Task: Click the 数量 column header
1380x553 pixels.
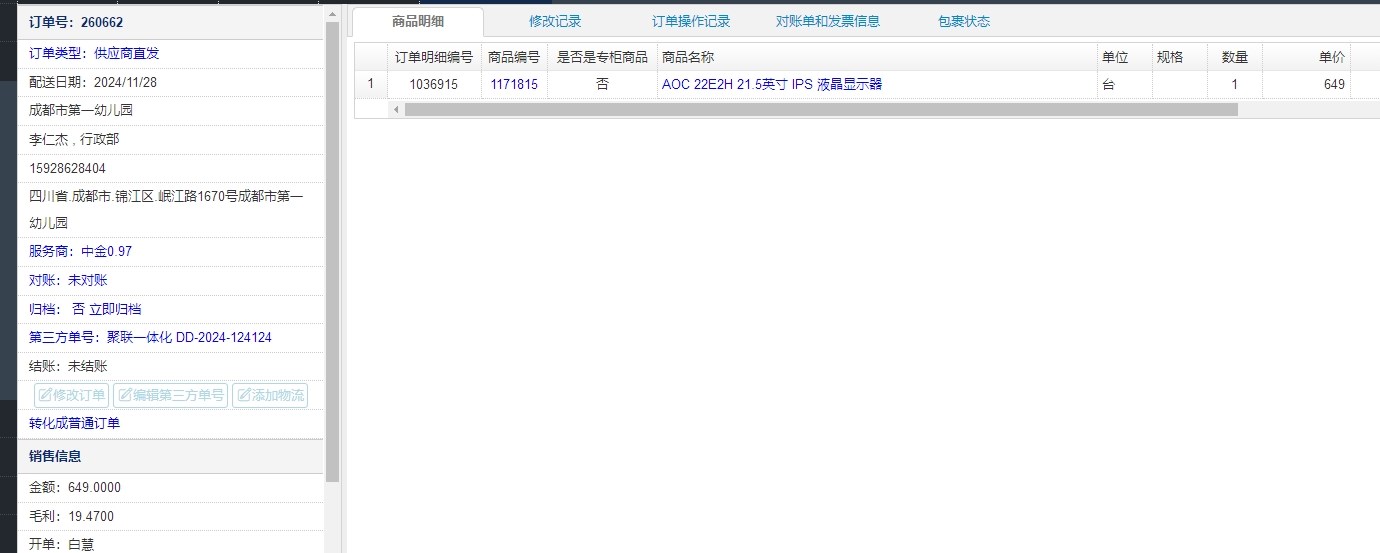Action: click(x=1234, y=58)
